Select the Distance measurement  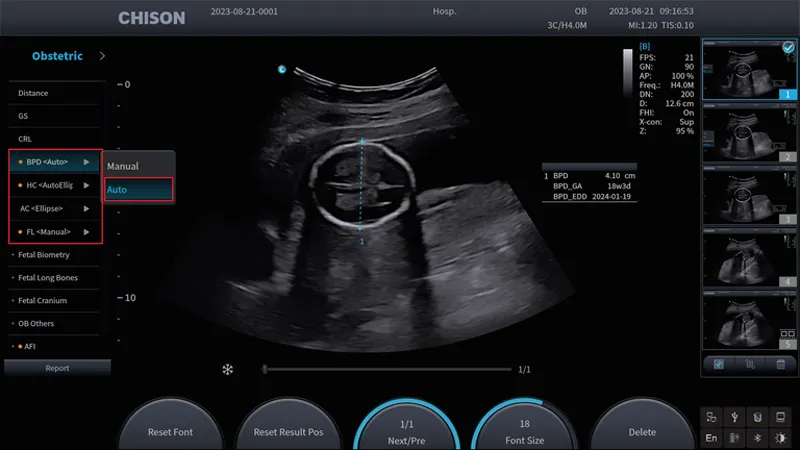54,93
